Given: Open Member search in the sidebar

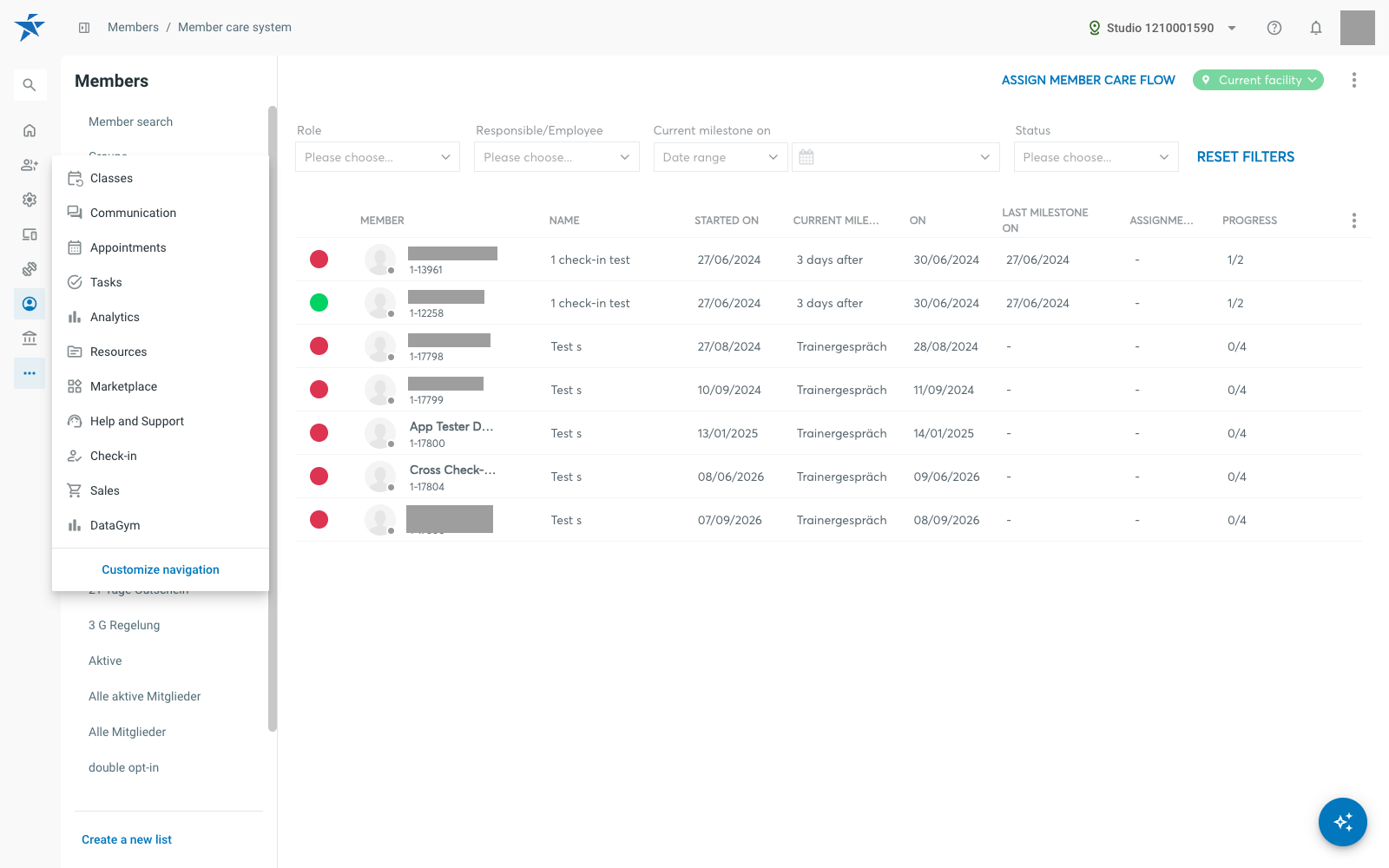Looking at the screenshot, I should click(x=130, y=122).
